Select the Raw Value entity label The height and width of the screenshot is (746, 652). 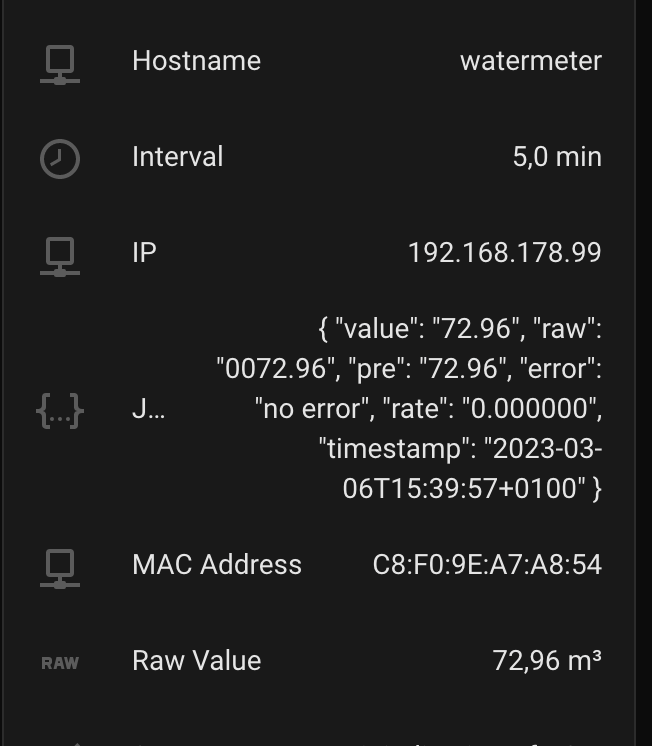pyautogui.click(x=196, y=661)
